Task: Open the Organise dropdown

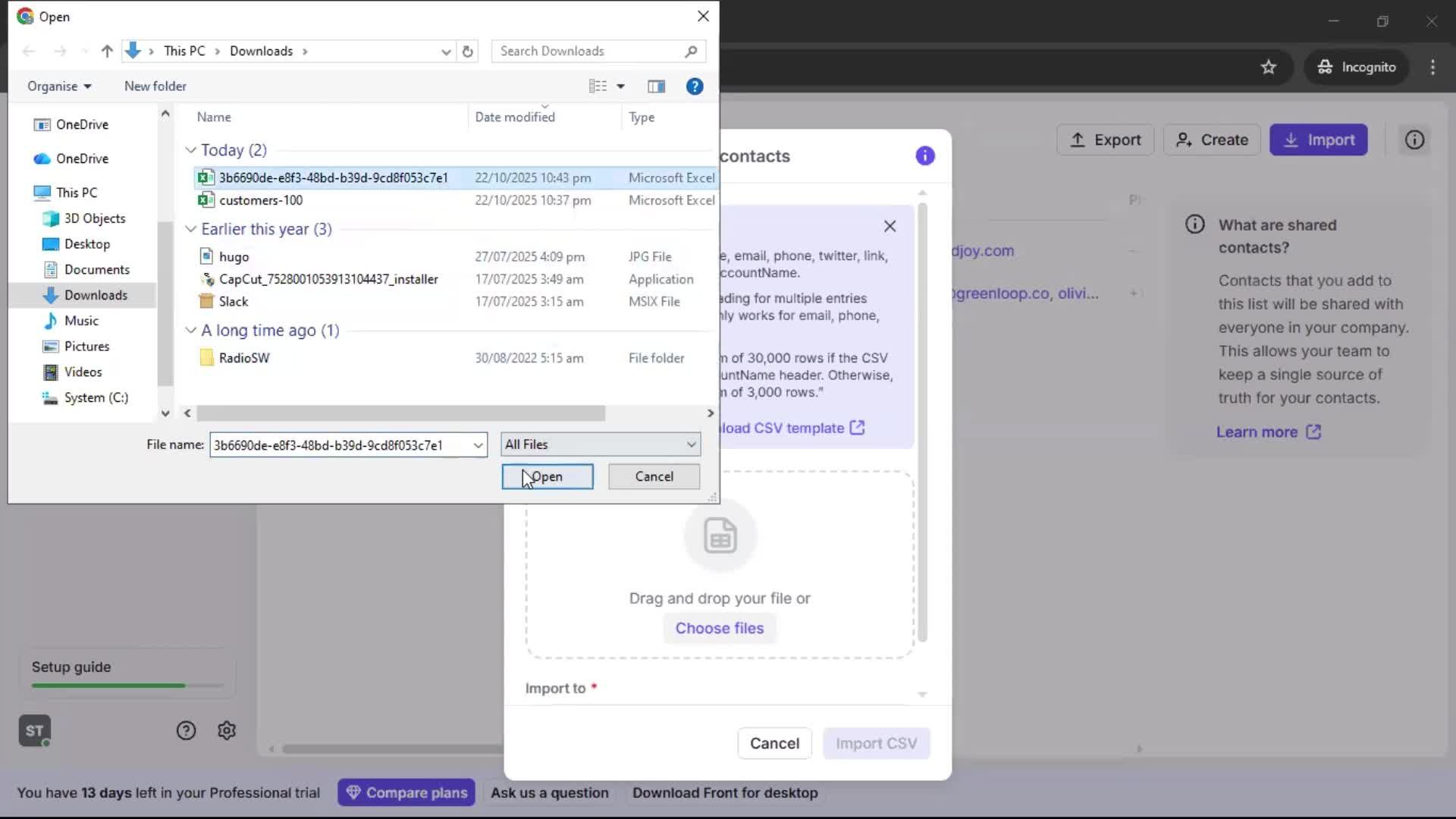Action: point(59,86)
